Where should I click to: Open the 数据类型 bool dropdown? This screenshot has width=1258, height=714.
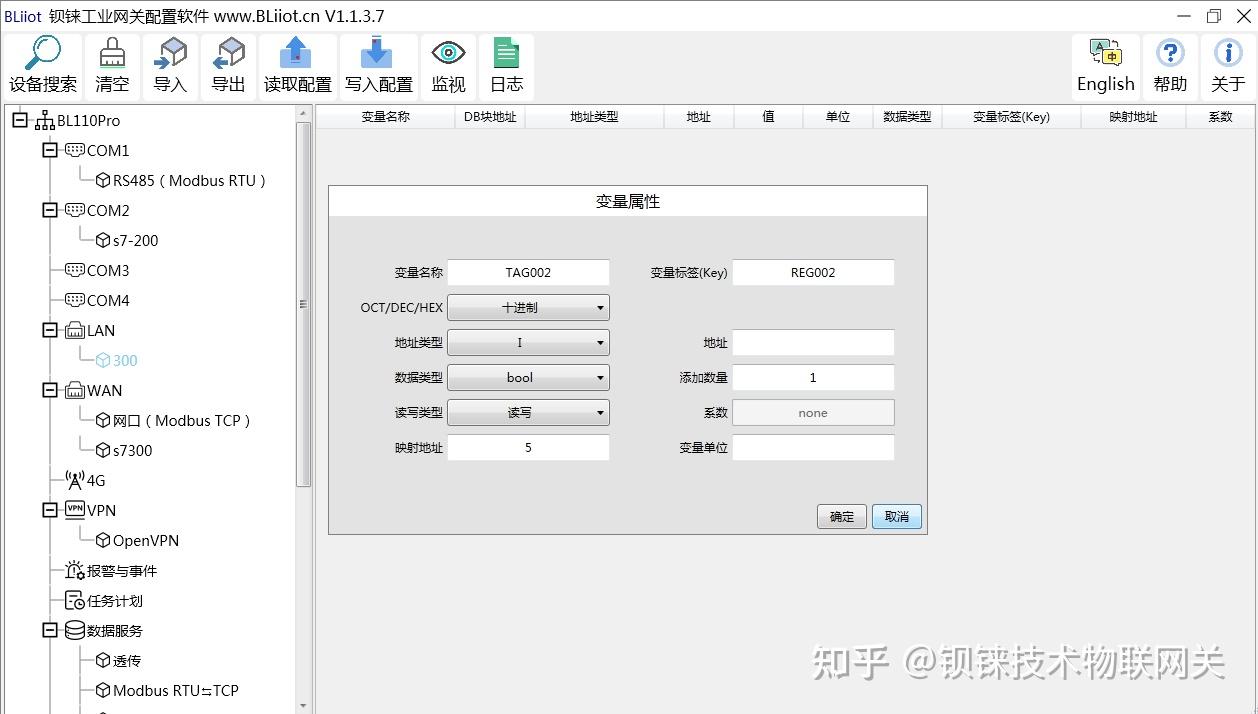pyautogui.click(x=528, y=378)
